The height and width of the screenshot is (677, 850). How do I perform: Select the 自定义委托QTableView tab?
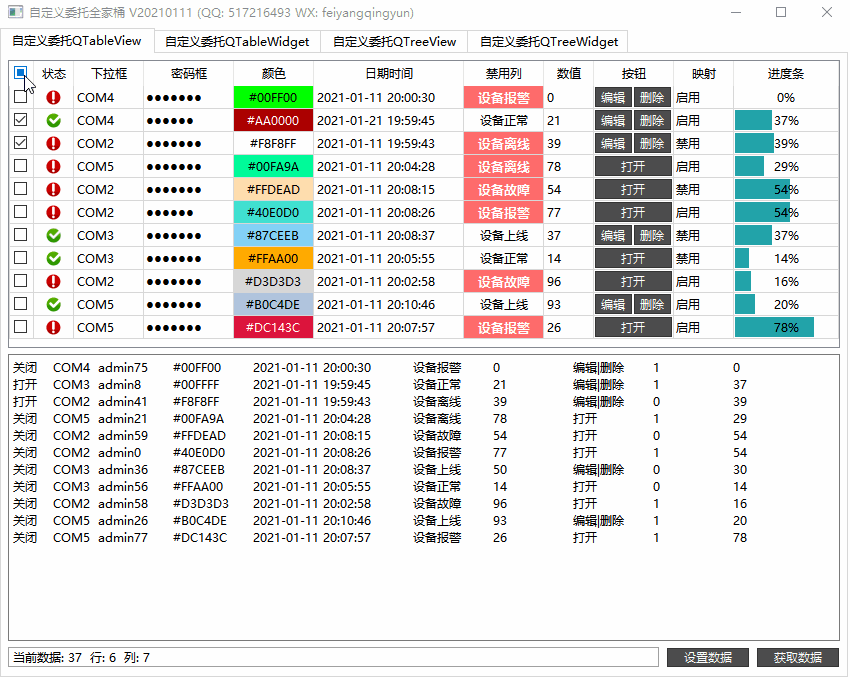point(76,41)
